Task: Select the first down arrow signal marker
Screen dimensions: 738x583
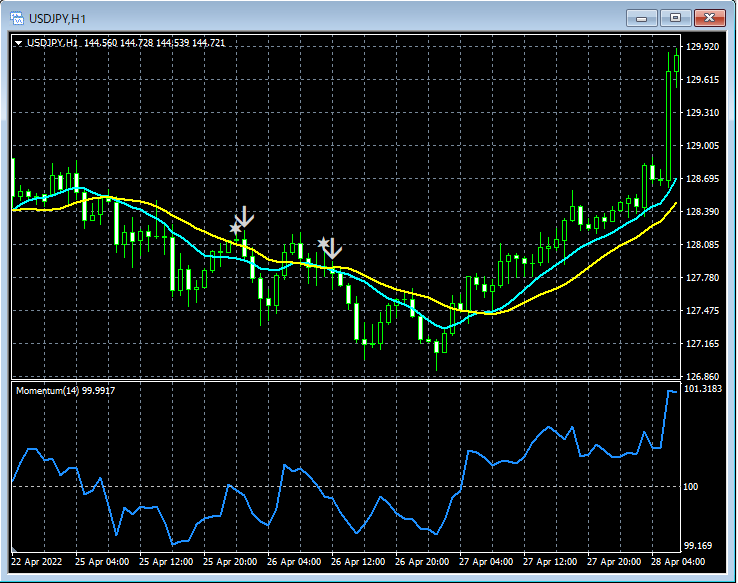Action: [244, 217]
